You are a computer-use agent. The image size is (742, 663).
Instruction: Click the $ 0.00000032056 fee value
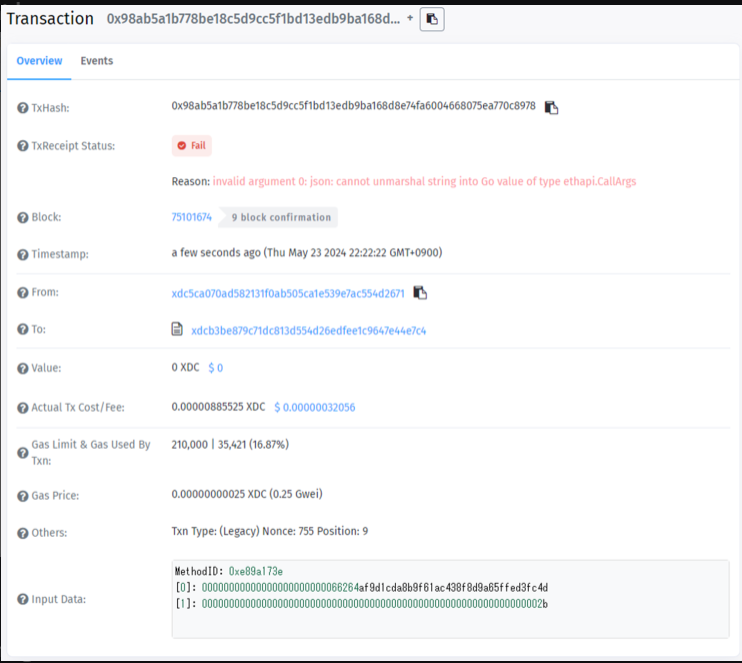point(314,407)
